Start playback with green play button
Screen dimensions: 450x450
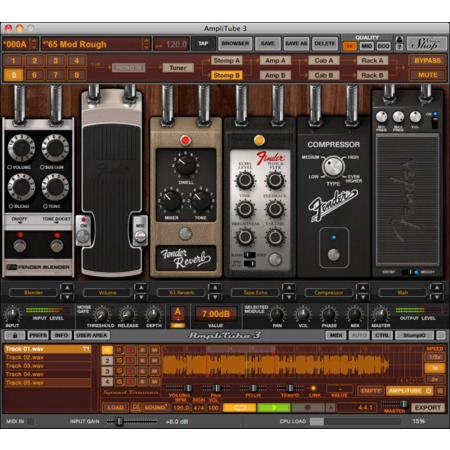pos(273,408)
